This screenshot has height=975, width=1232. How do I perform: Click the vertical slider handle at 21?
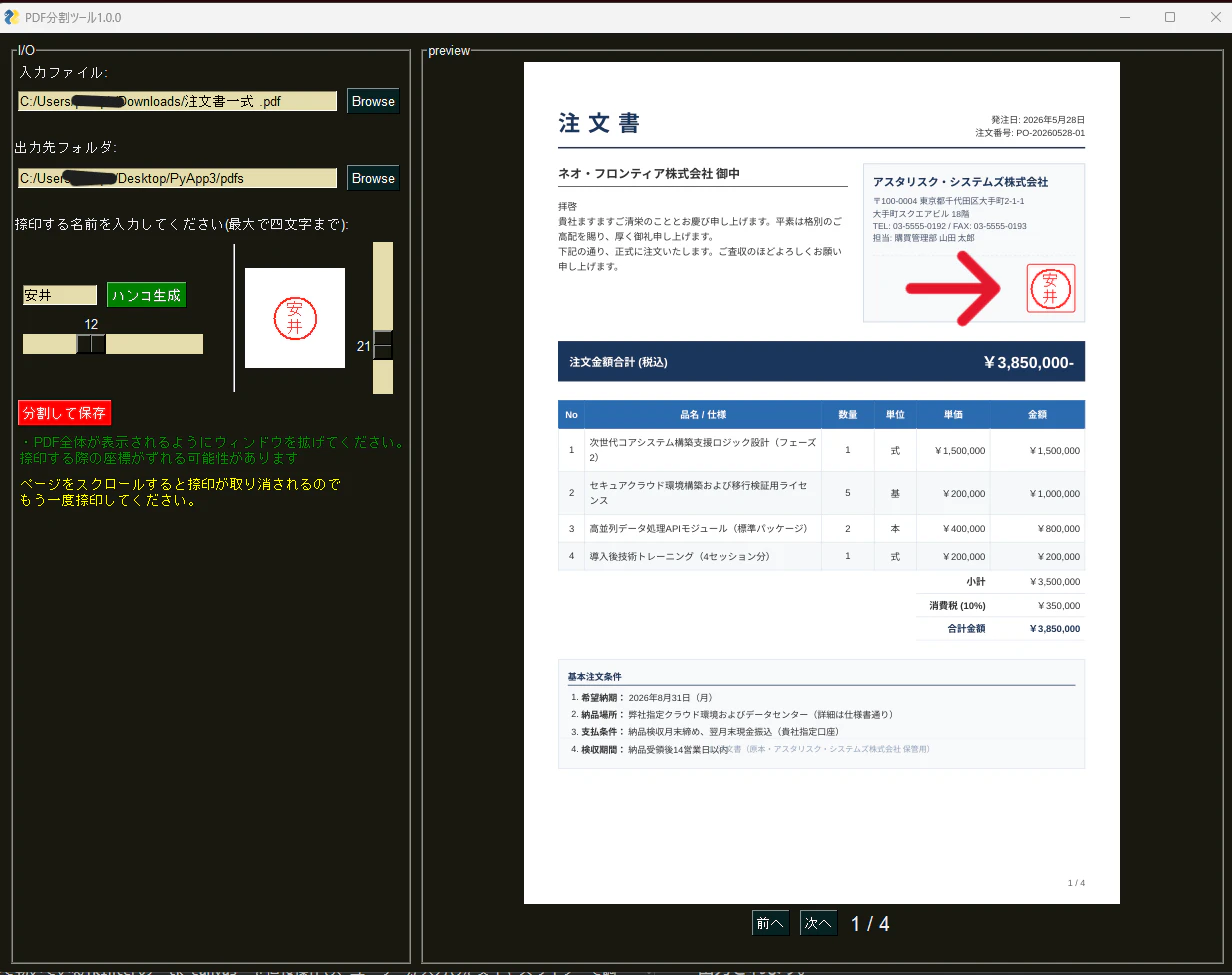tap(383, 346)
